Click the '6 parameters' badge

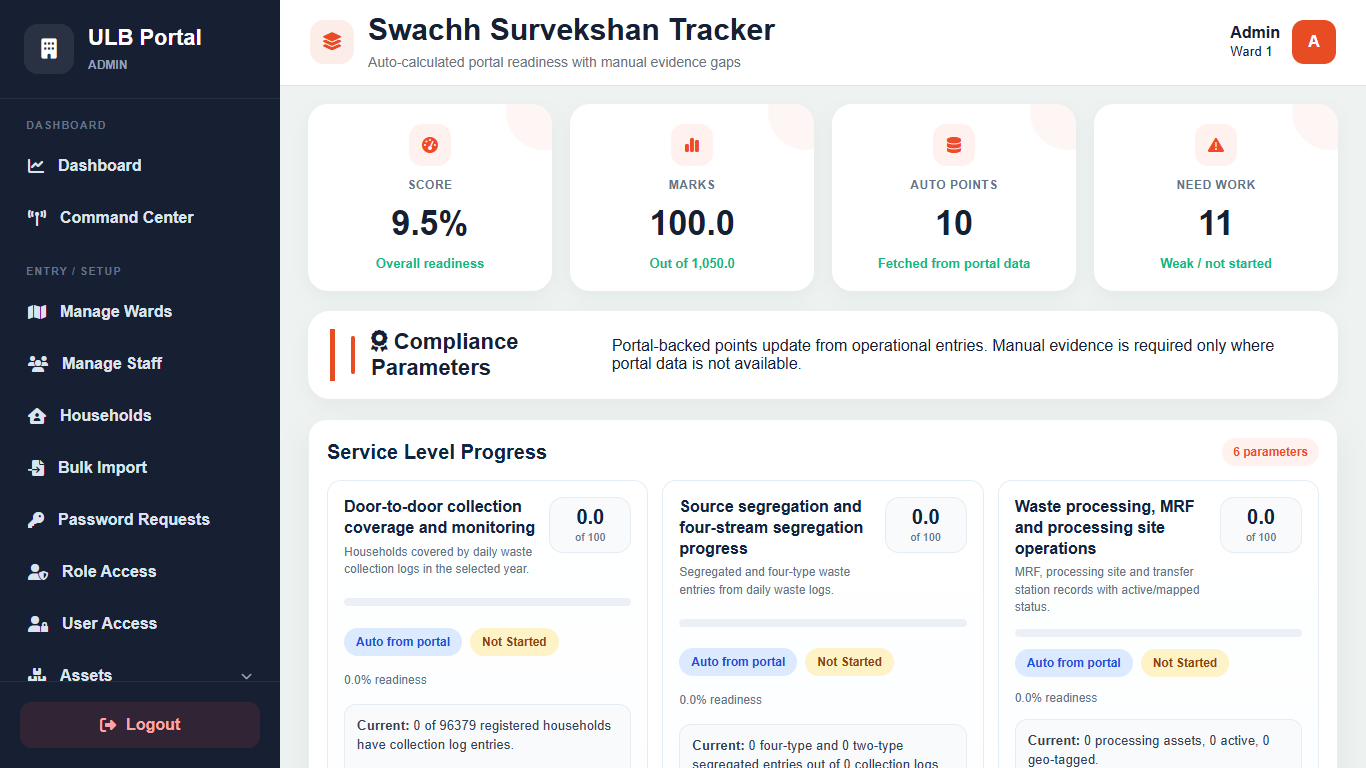(x=1270, y=452)
